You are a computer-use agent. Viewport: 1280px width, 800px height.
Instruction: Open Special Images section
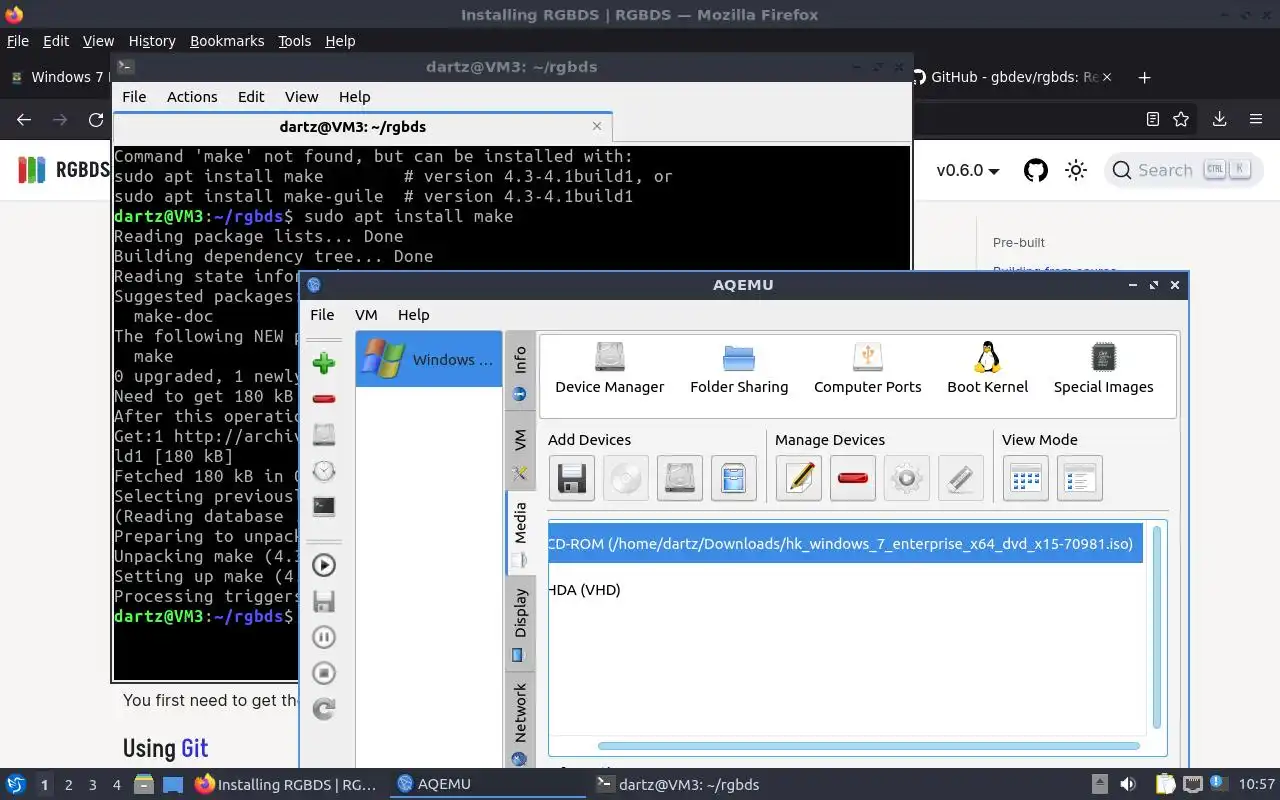tap(1103, 369)
